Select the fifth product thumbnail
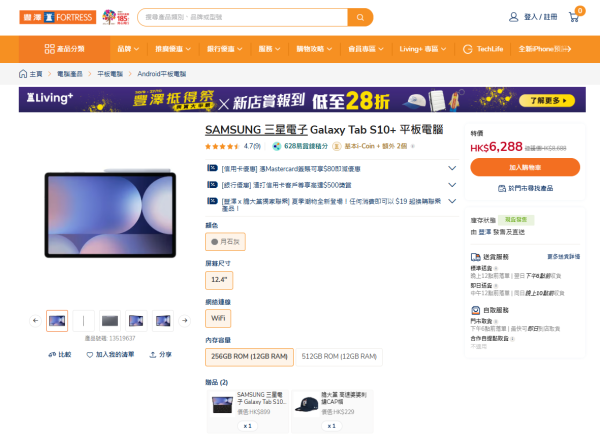 [163, 321]
